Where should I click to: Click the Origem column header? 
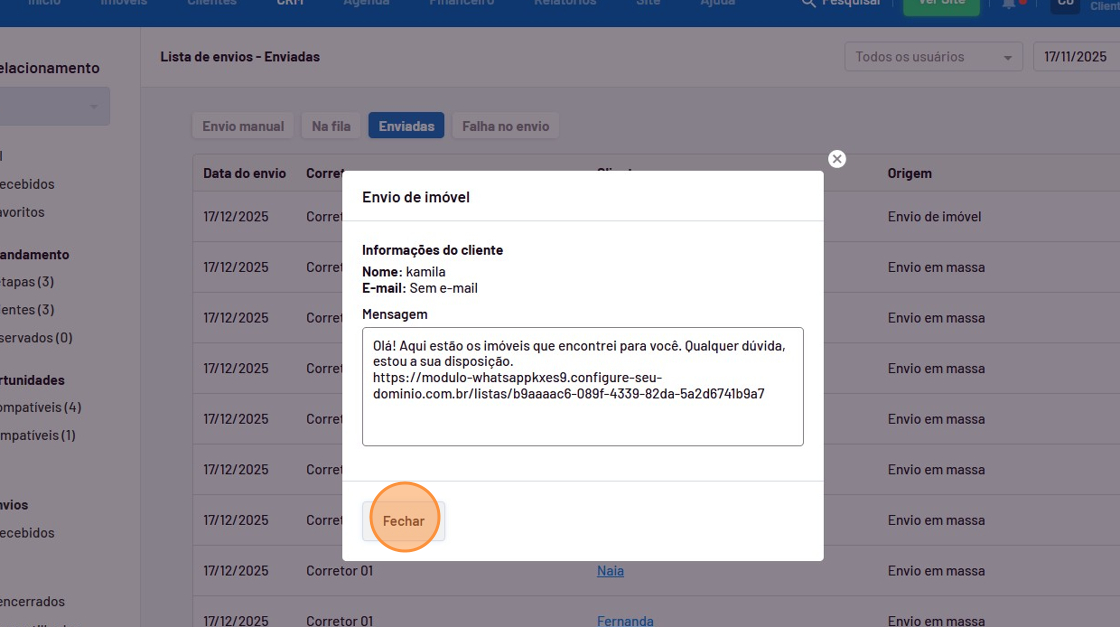[909, 173]
